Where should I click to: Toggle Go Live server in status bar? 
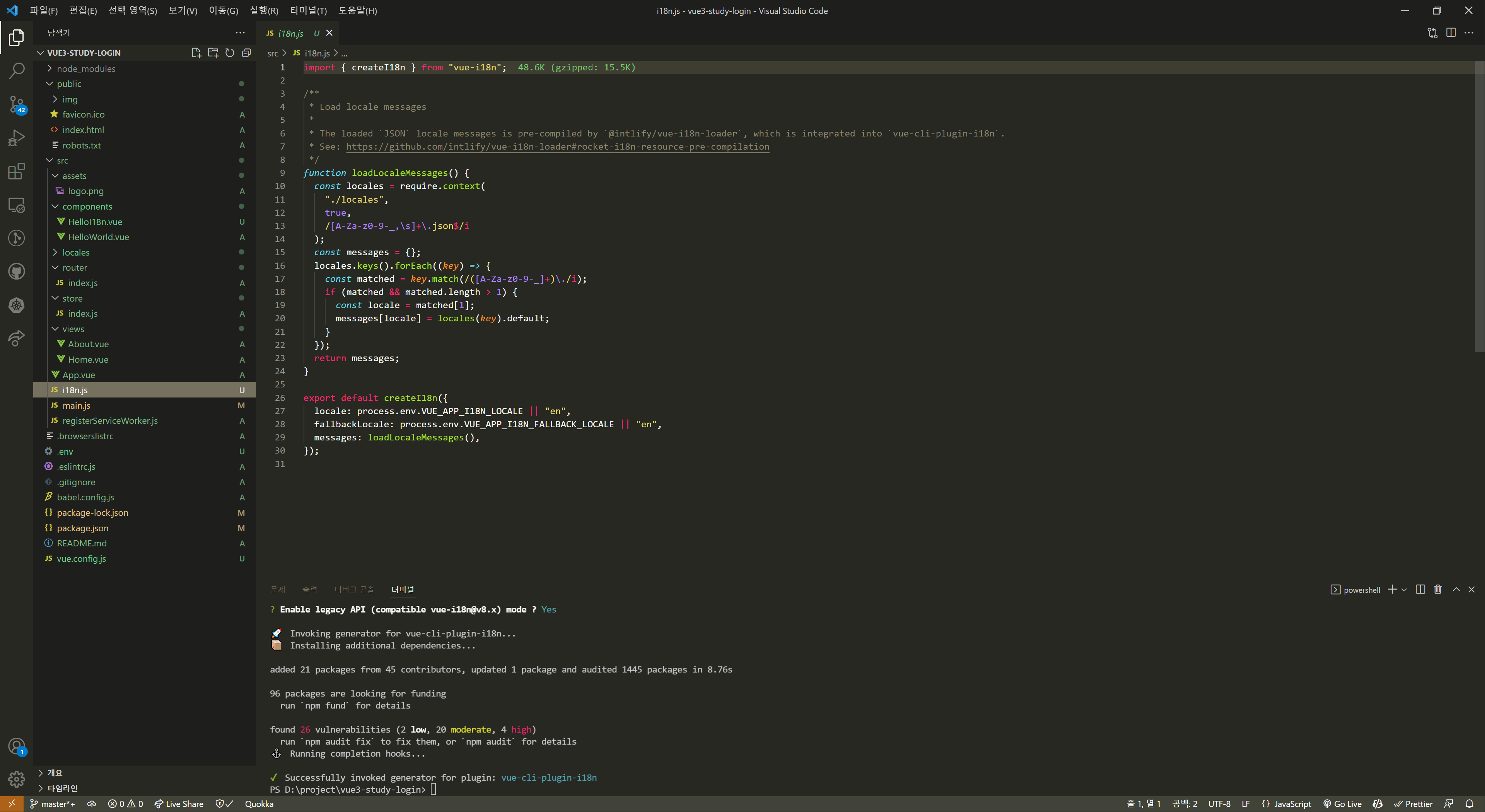[1342, 803]
